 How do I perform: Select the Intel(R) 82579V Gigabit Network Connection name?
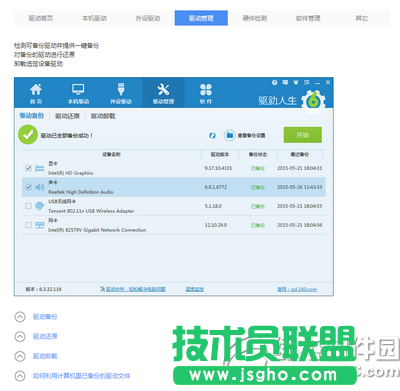click(x=97, y=230)
